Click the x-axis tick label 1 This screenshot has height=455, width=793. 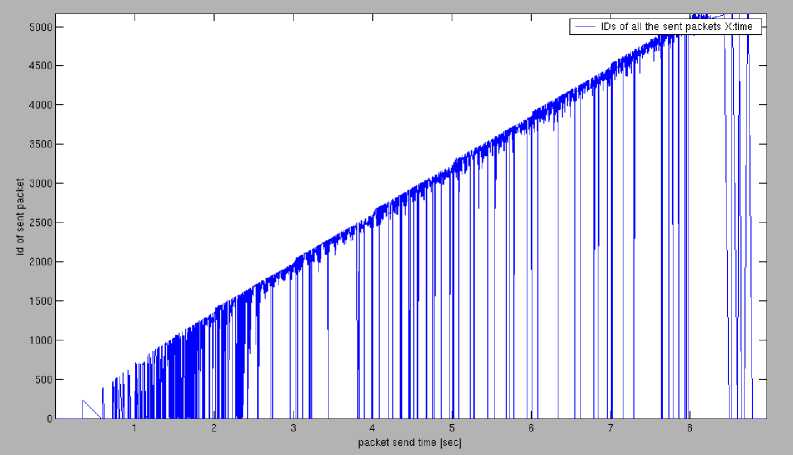134,428
